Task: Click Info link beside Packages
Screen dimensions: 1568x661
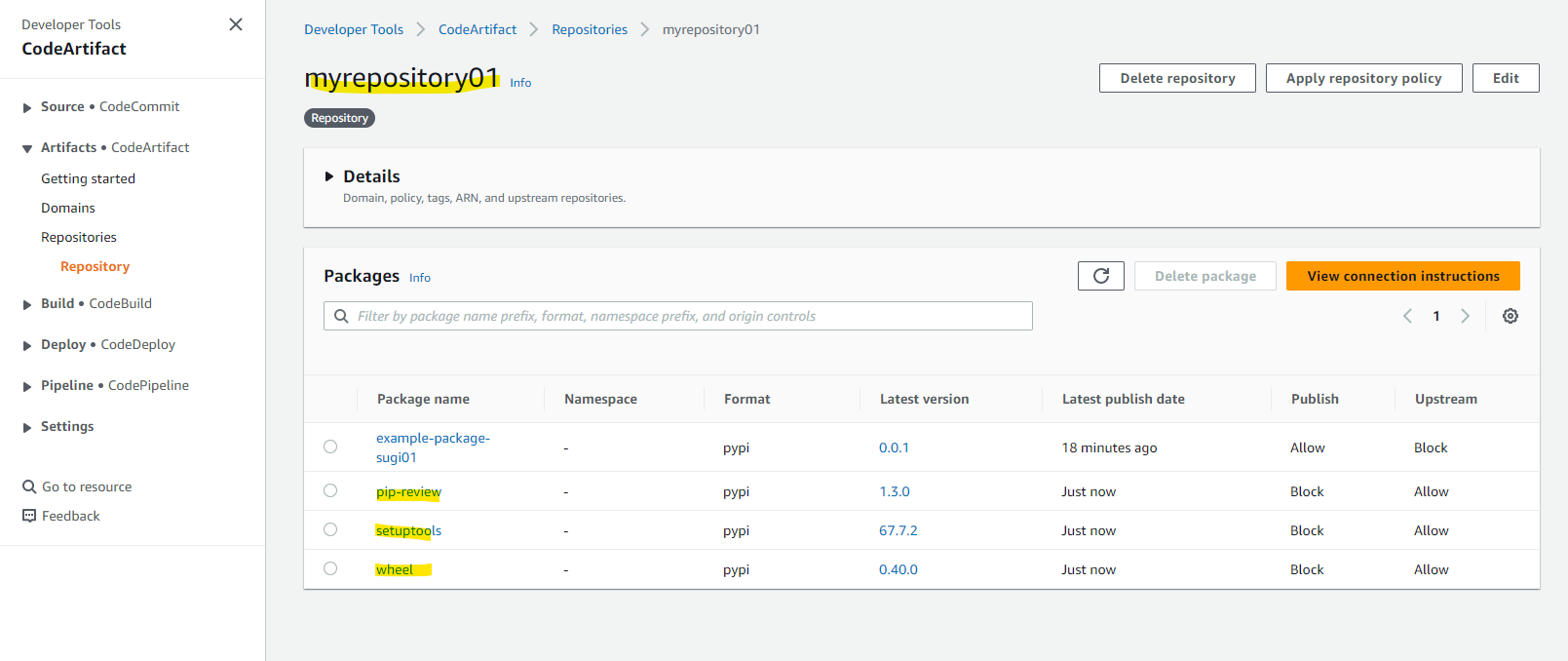Action: pos(420,278)
